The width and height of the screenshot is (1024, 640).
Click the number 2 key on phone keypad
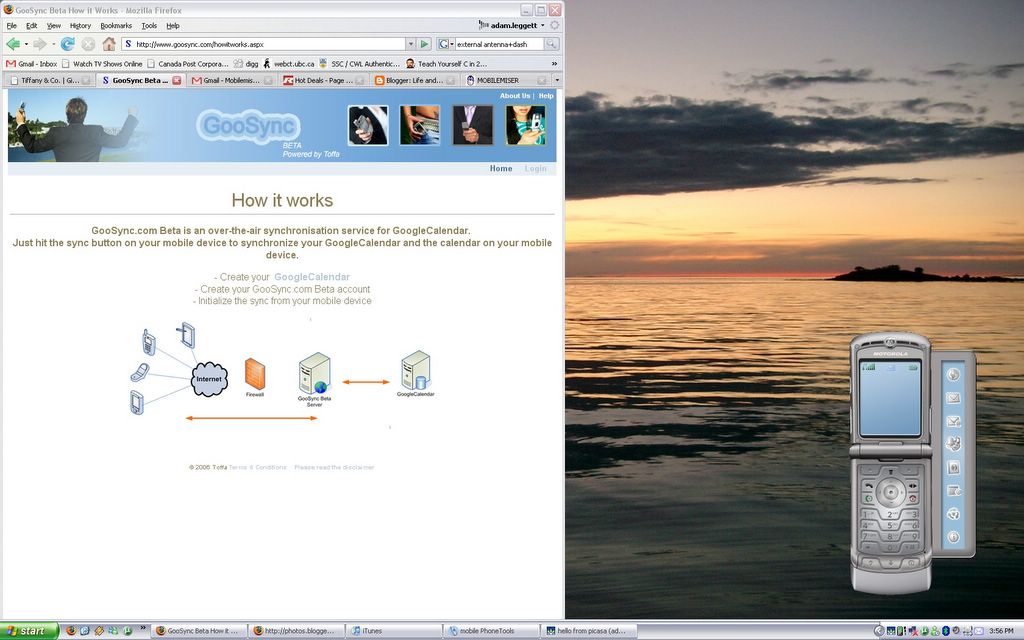(891, 515)
